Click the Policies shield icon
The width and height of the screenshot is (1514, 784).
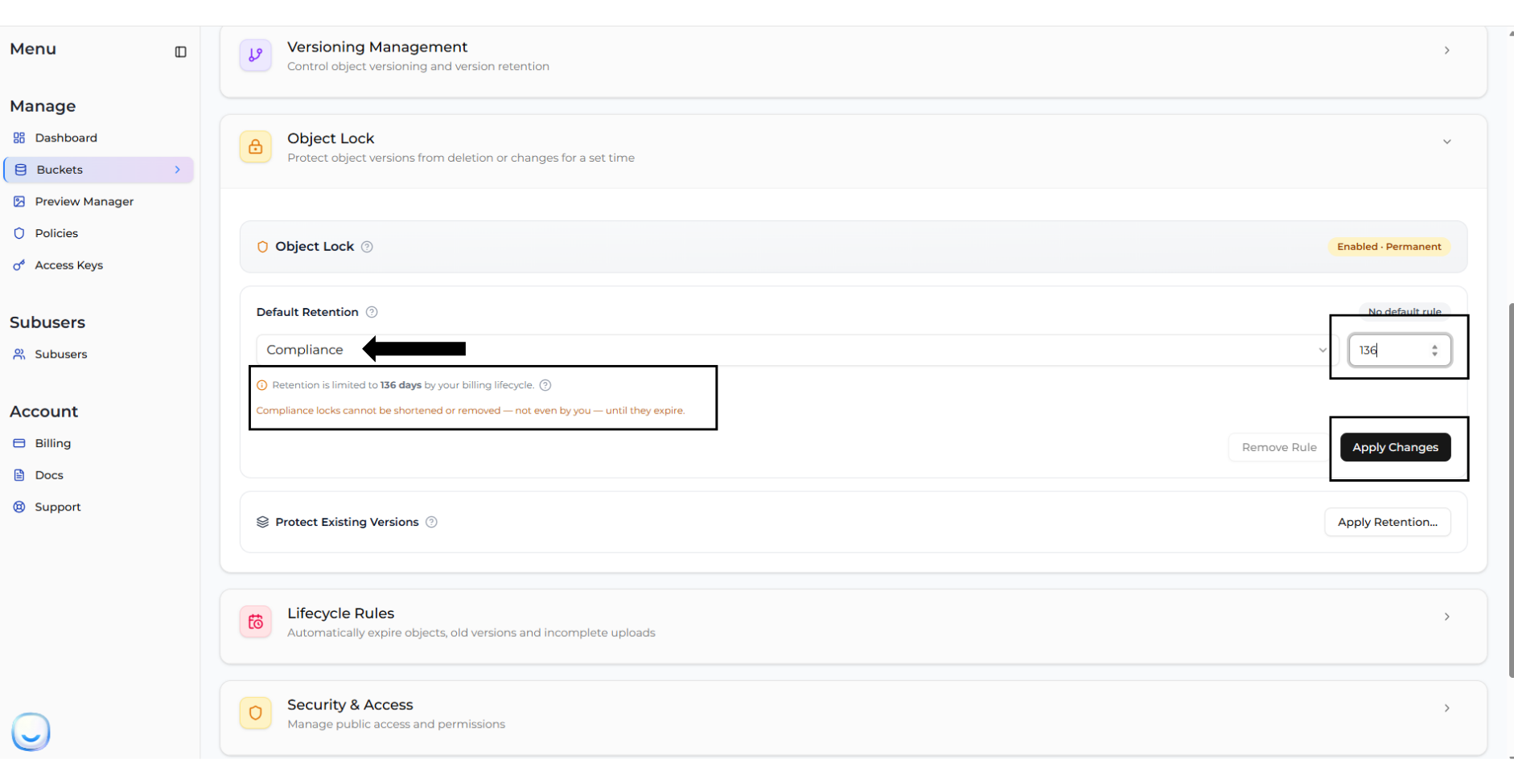click(19, 233)
